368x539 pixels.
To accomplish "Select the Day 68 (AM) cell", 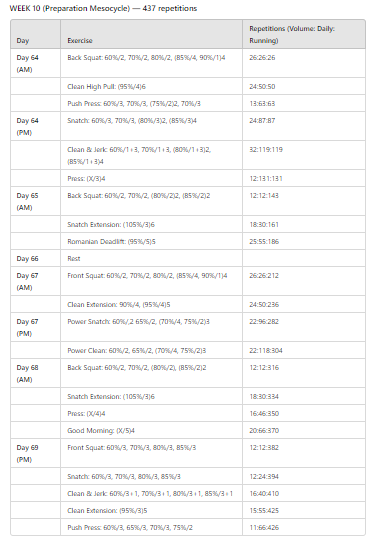I will point(35,373).
